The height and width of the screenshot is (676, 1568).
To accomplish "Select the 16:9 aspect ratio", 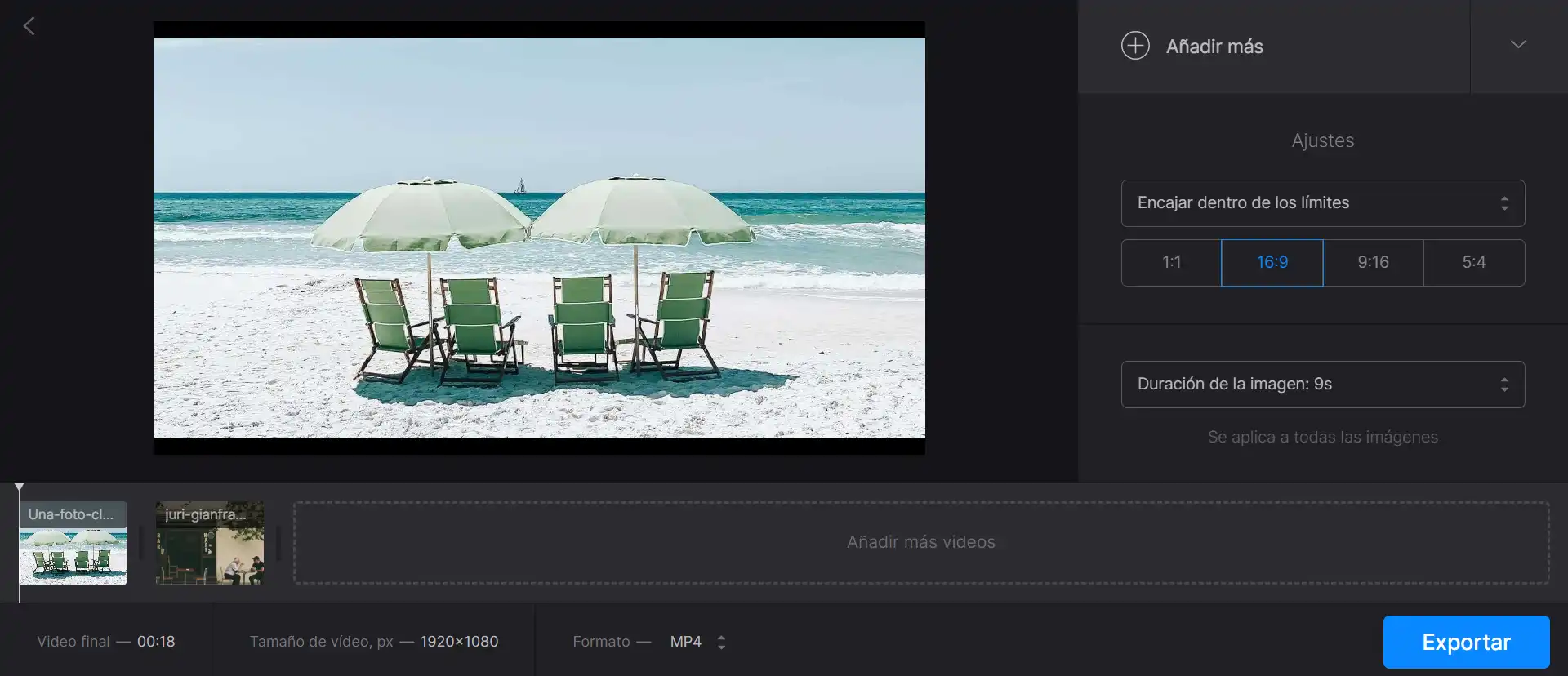I will tap(1272, 263).
